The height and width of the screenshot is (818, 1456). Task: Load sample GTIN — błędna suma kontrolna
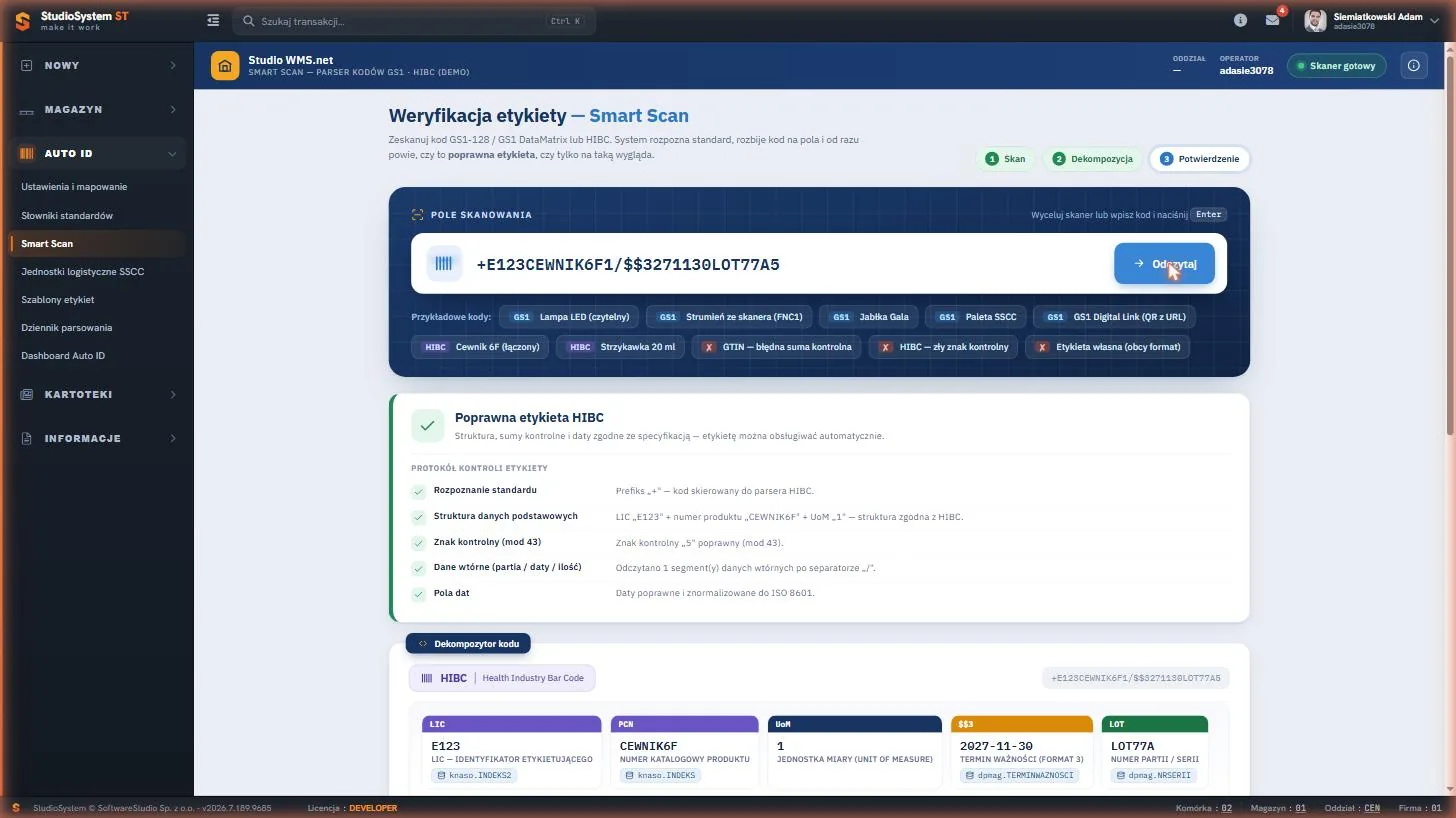pos(776,347)
